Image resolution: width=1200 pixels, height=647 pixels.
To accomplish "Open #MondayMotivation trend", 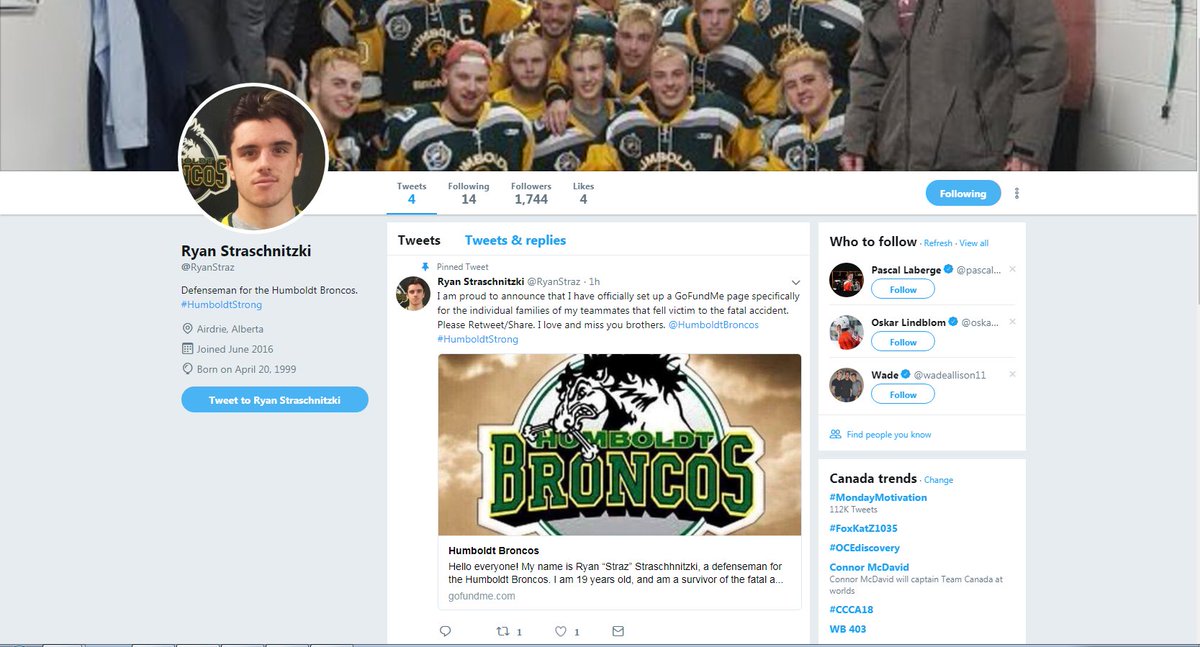I will 878,497.
